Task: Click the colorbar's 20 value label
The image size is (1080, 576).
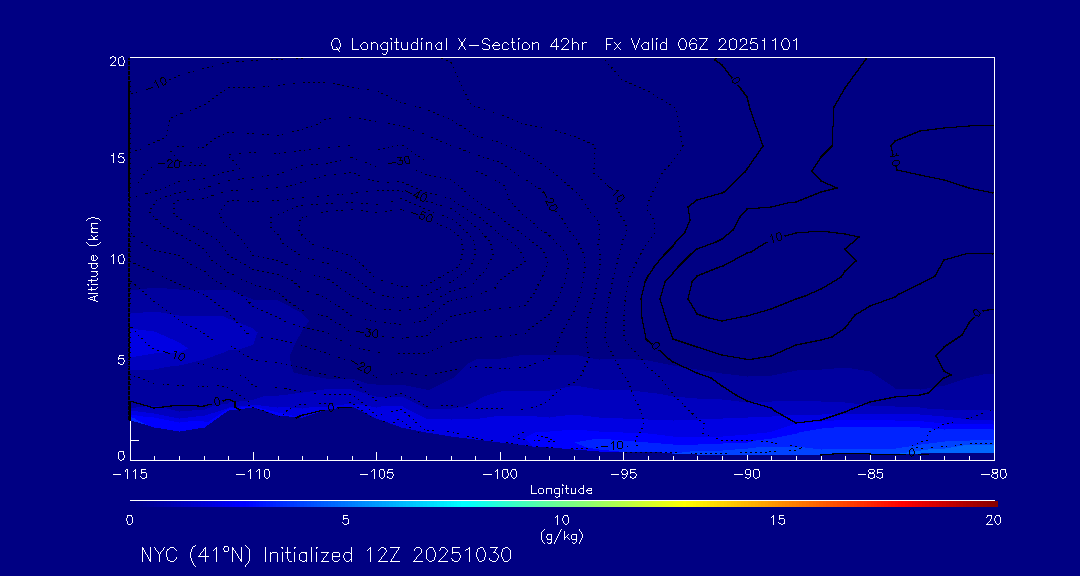Action: tap(993, 522)
